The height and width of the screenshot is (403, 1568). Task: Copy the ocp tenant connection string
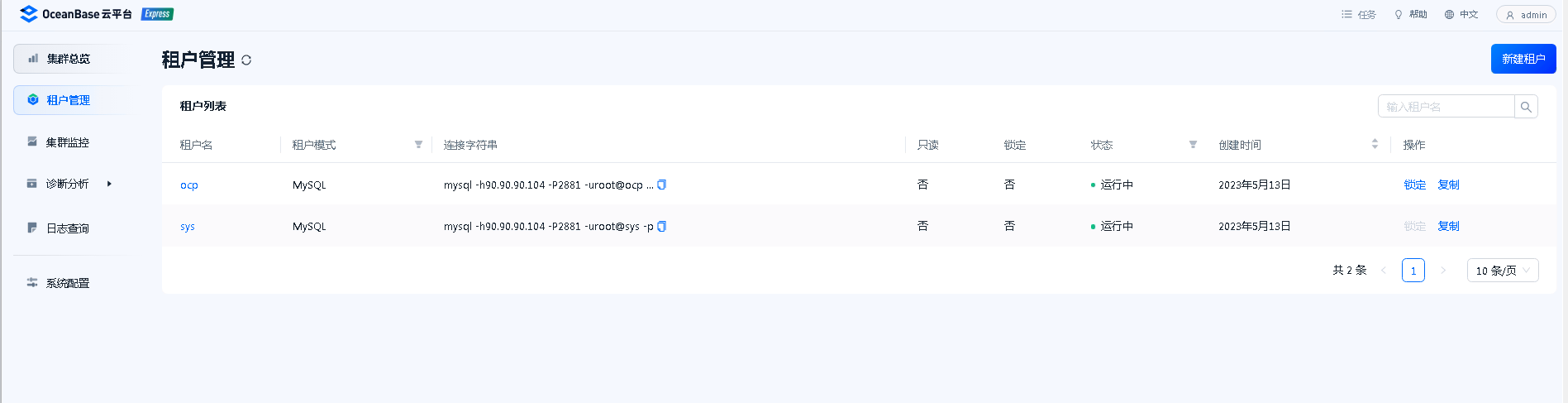click(661, 185)
